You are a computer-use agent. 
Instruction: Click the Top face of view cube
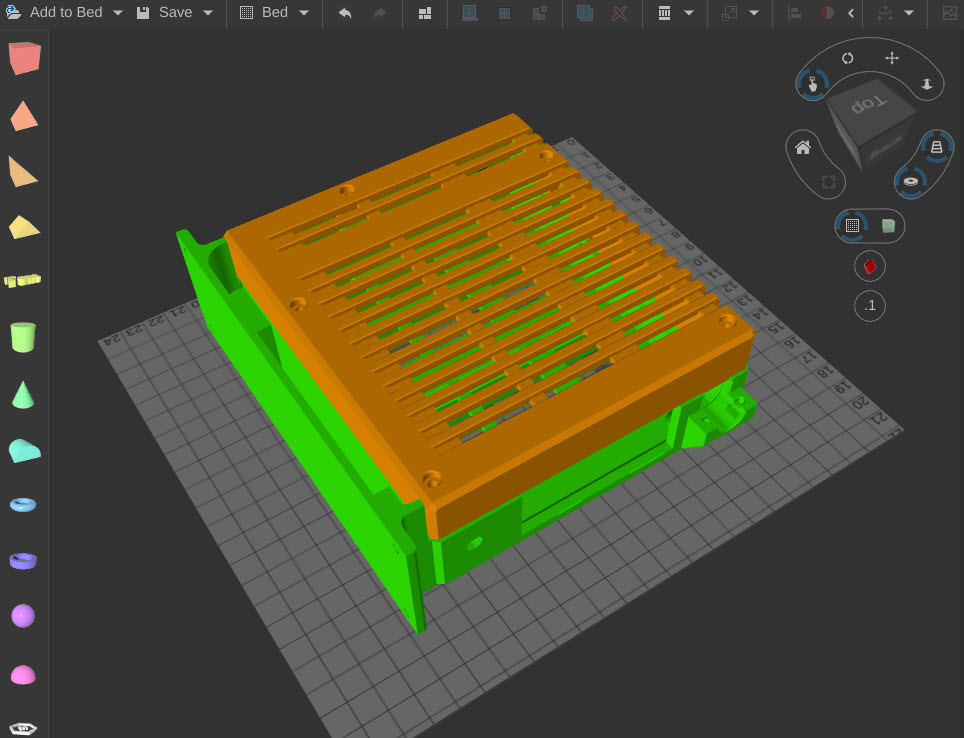[x=869, y=105]
